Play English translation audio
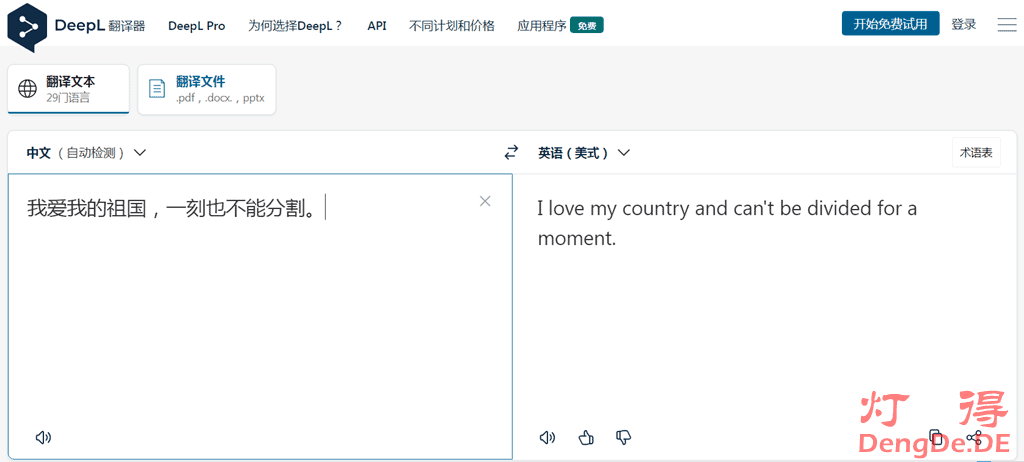1024x462 pixels. click(547, 437)
